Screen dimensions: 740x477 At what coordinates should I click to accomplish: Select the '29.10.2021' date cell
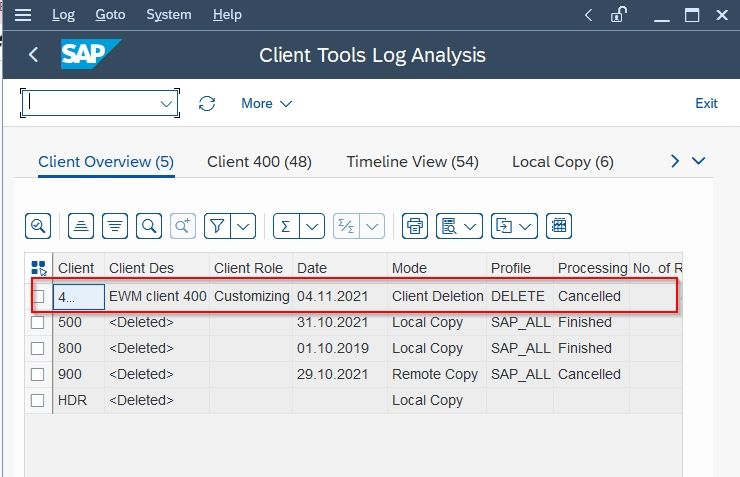(340, 374)
